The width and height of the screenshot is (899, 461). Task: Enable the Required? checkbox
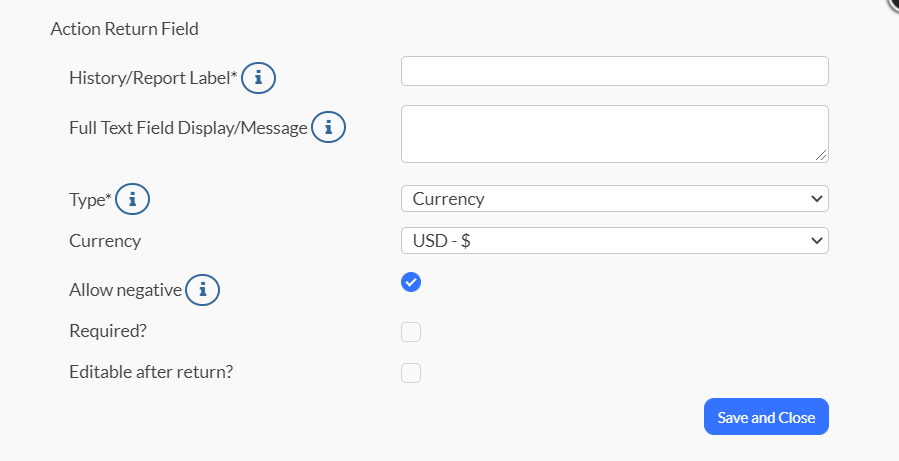411,332
